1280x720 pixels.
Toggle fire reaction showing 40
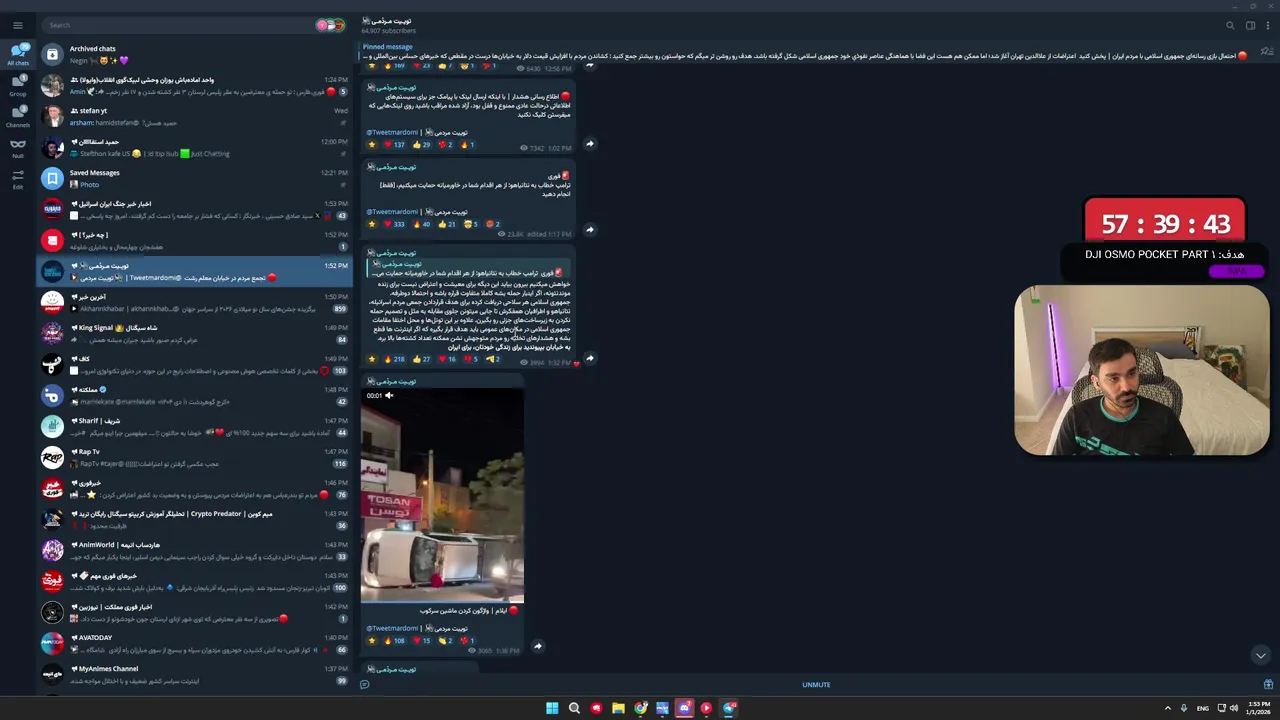[x=423, y=224]
